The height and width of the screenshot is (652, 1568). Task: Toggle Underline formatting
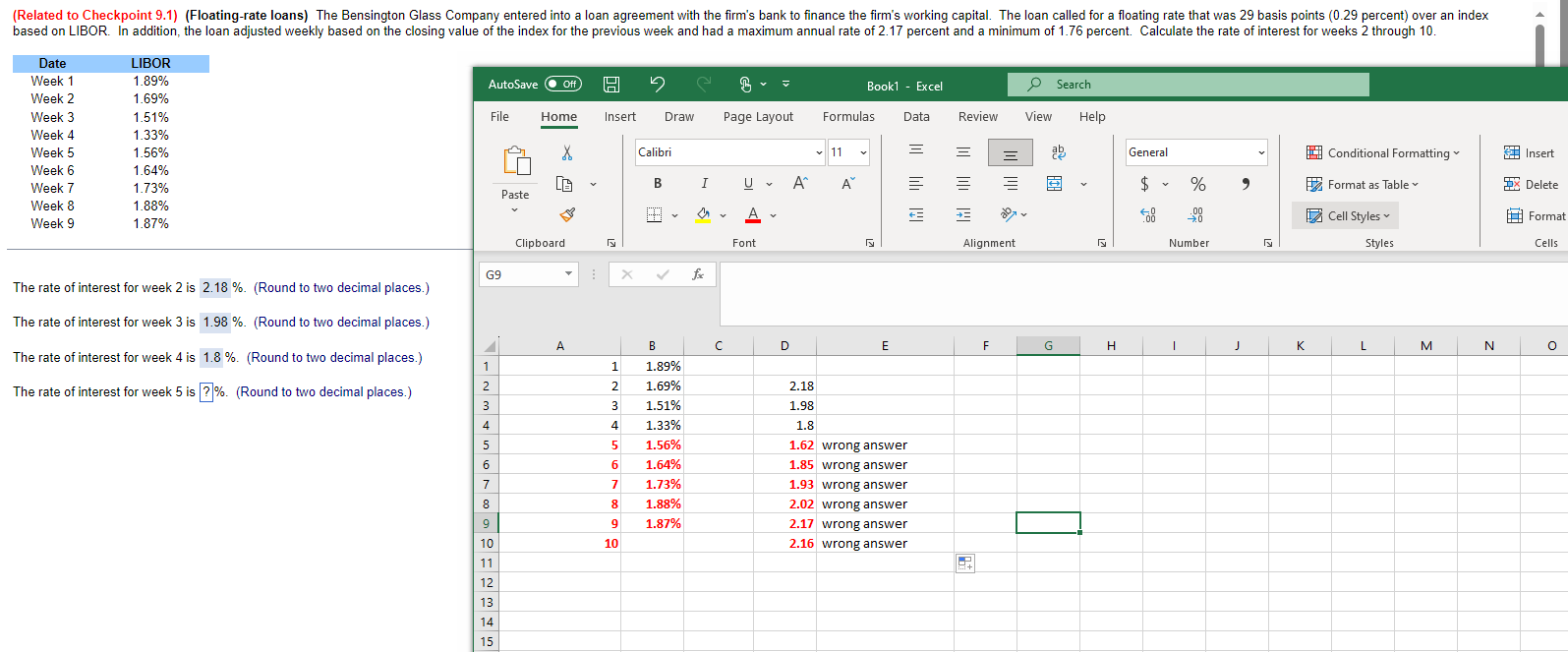click(748, 184)
